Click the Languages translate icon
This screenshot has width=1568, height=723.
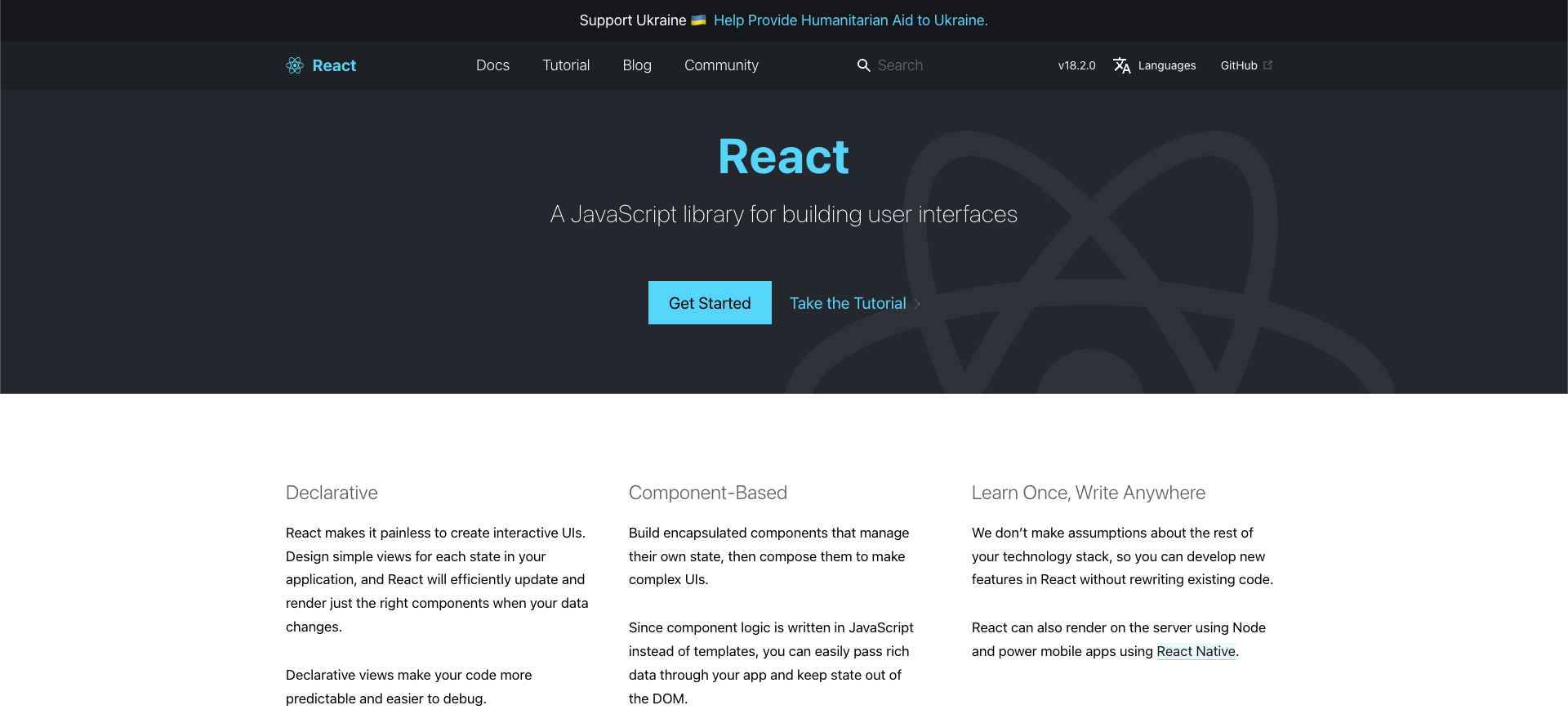click(x=1122, y=65)
